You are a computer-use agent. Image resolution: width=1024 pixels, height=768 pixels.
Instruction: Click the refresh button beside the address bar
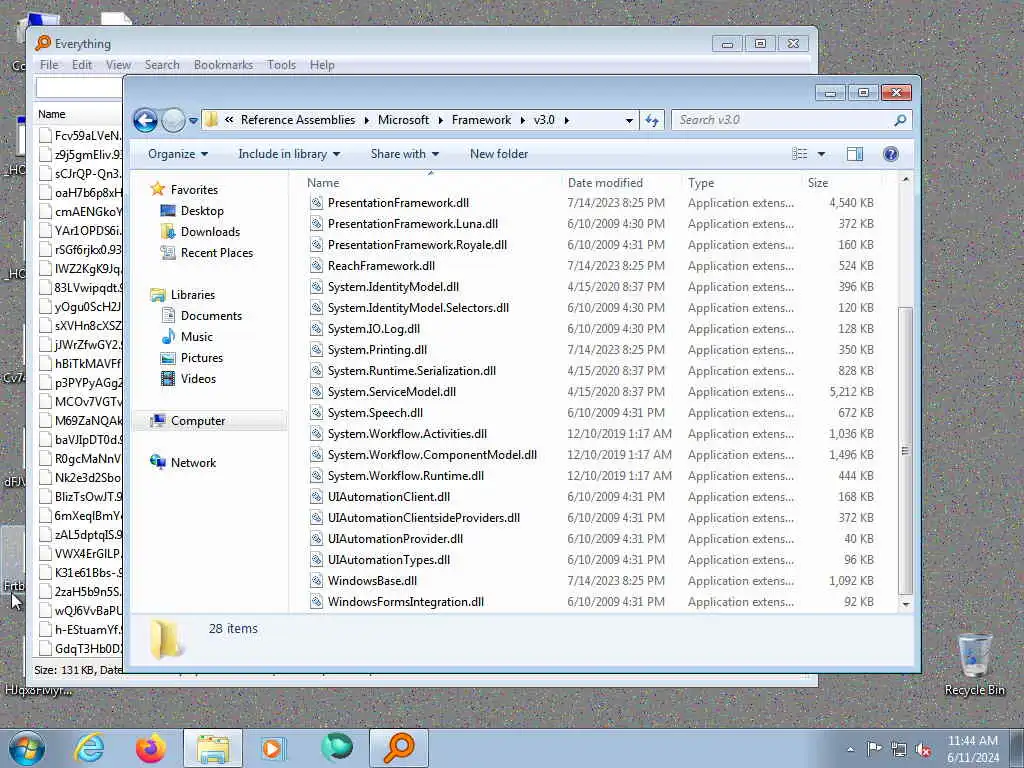coord(652,120)
